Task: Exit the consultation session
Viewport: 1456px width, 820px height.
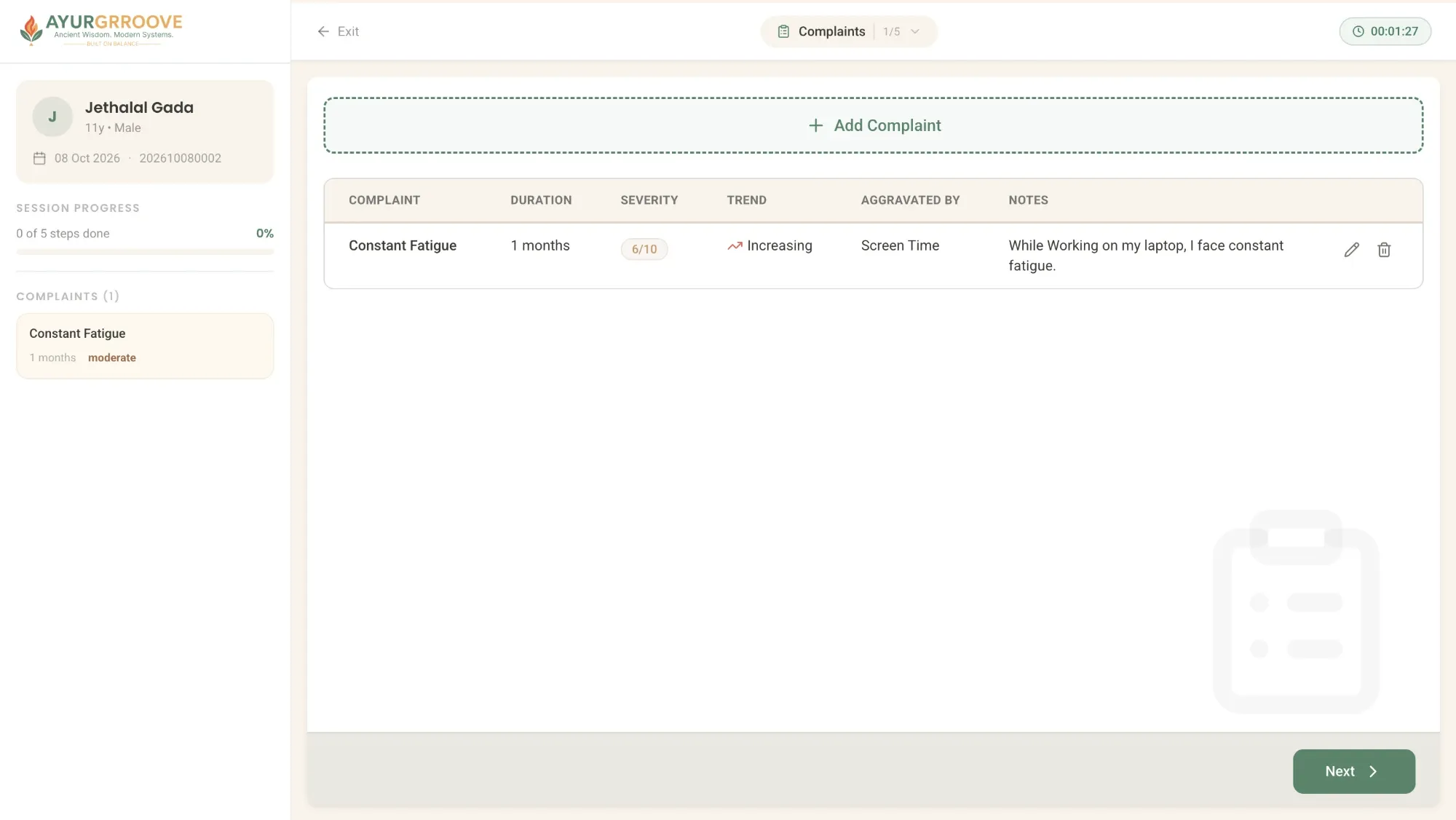Action: tap(338, 31)
